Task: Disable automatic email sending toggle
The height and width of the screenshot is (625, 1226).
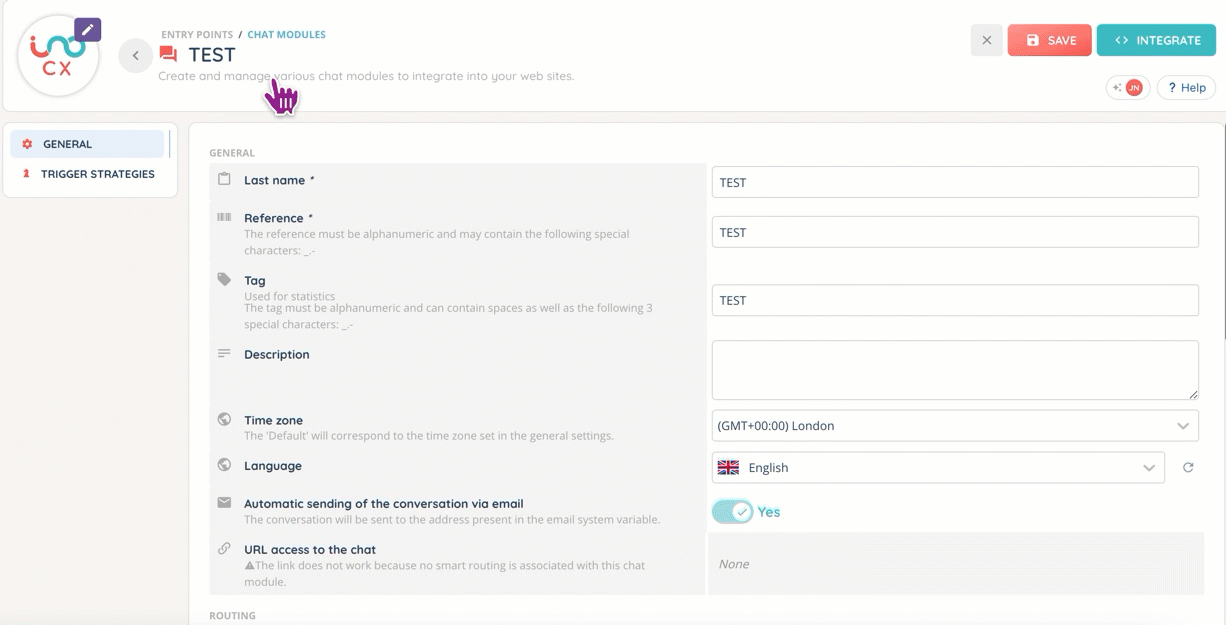Action: (x=733, y=512)
